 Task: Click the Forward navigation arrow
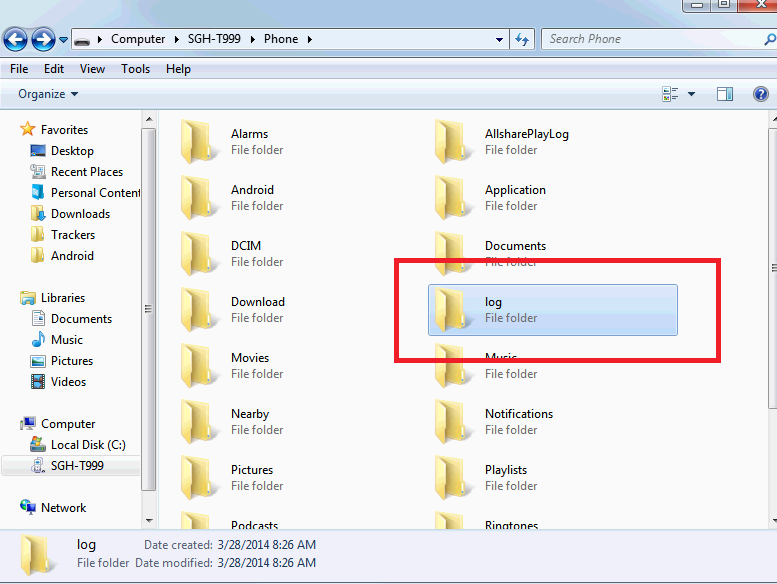click(x=43, y=39)
